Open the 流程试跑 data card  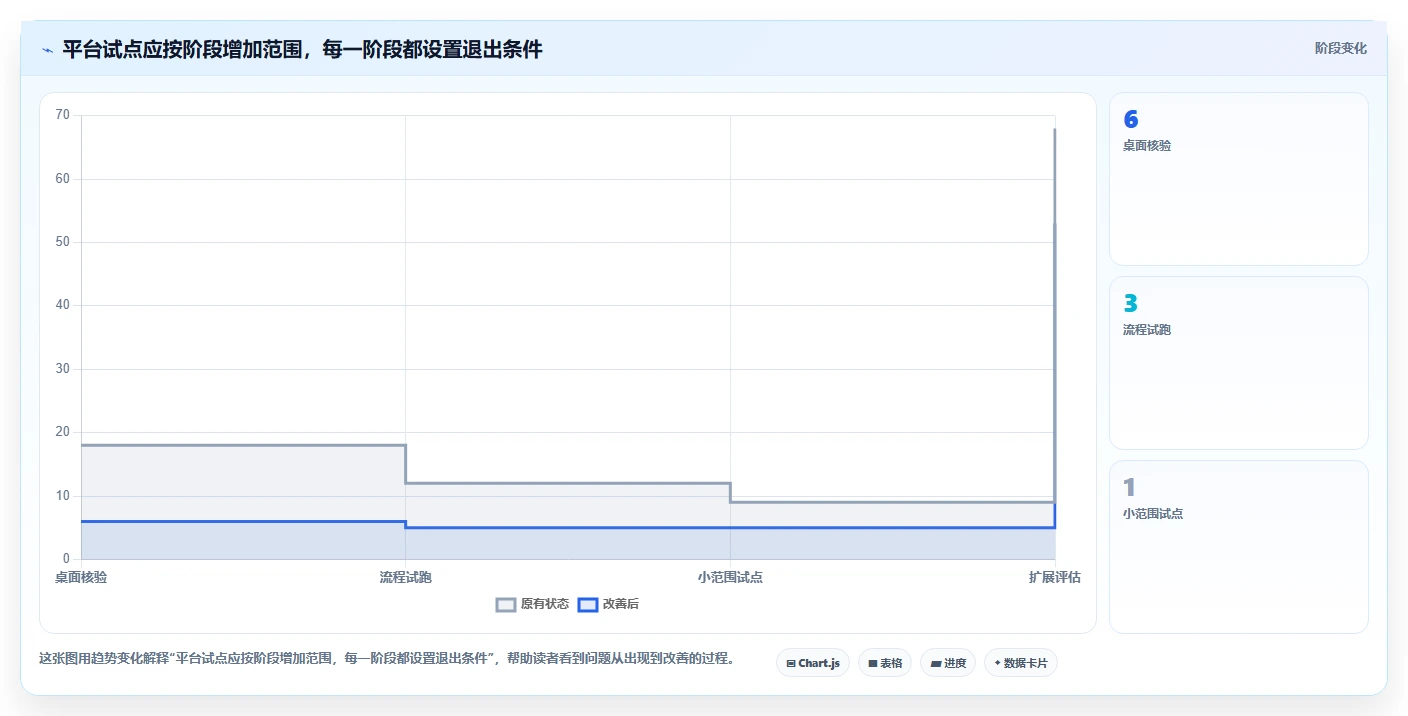1239,363
